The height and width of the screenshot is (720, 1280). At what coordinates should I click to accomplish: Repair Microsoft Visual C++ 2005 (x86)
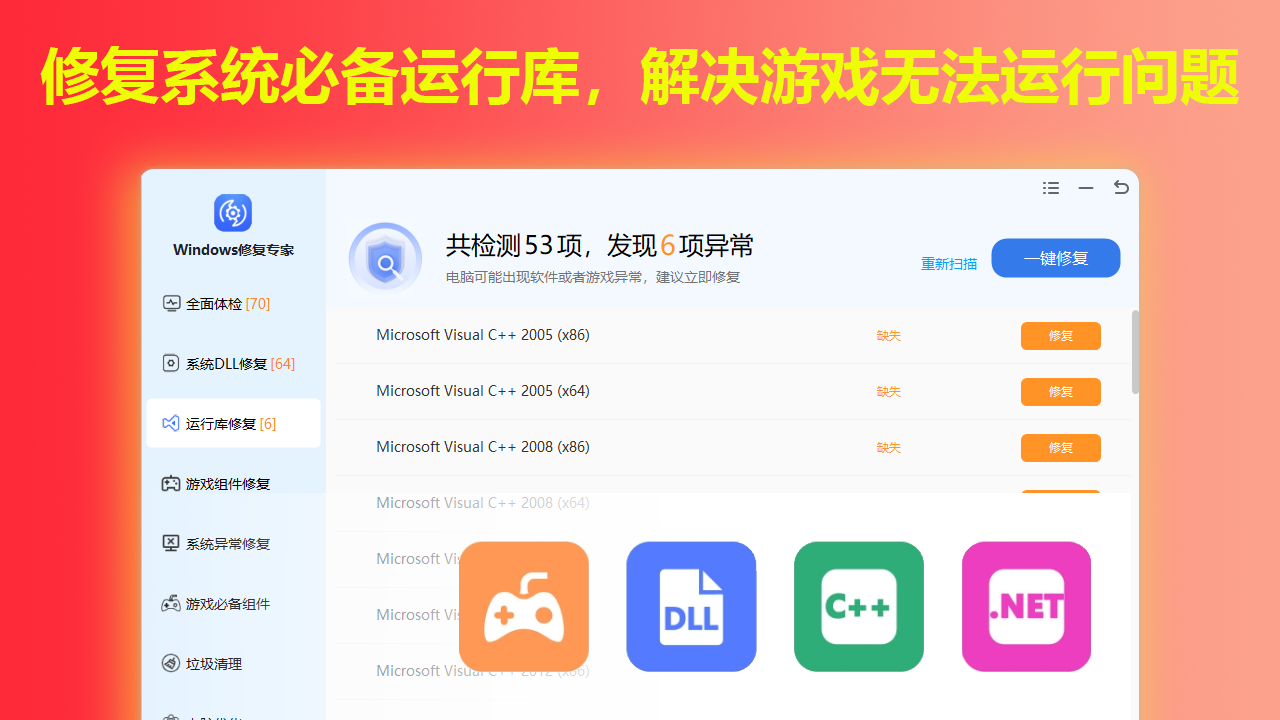click(x=1060, y=336)
